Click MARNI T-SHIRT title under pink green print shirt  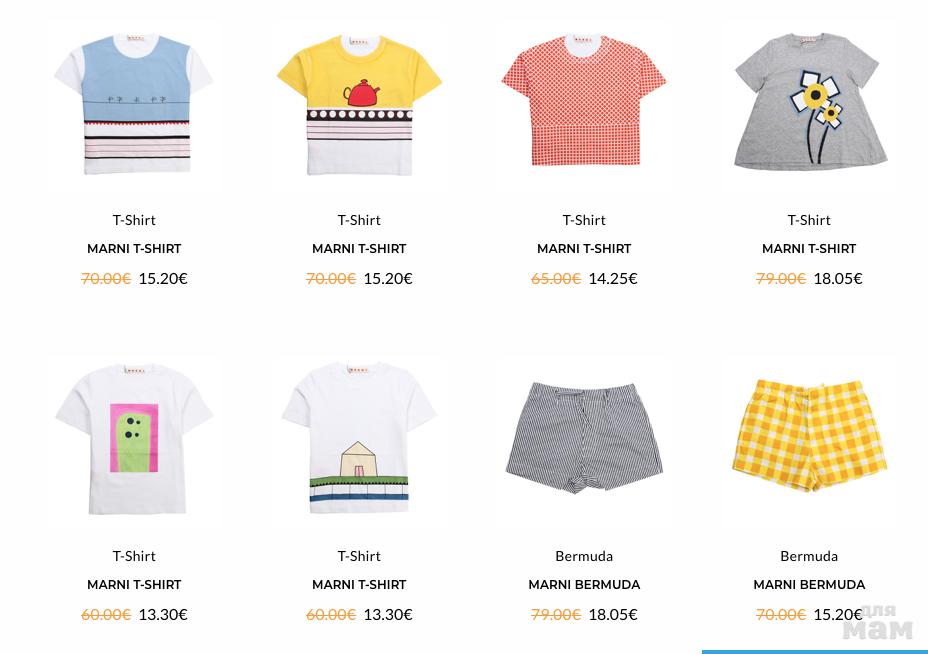(x=134, y=585)
